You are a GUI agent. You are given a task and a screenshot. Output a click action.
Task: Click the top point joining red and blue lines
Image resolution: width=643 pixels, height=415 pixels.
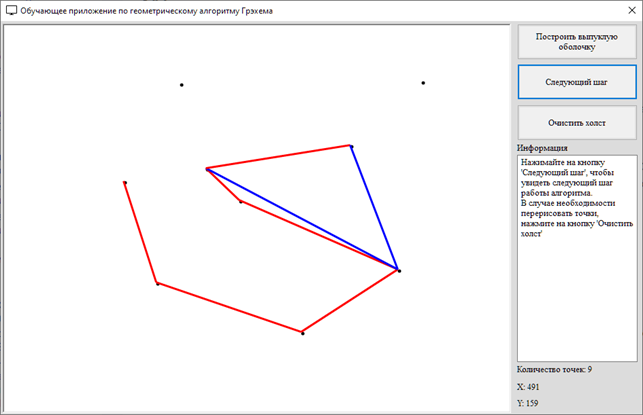(x=351, y=146)
